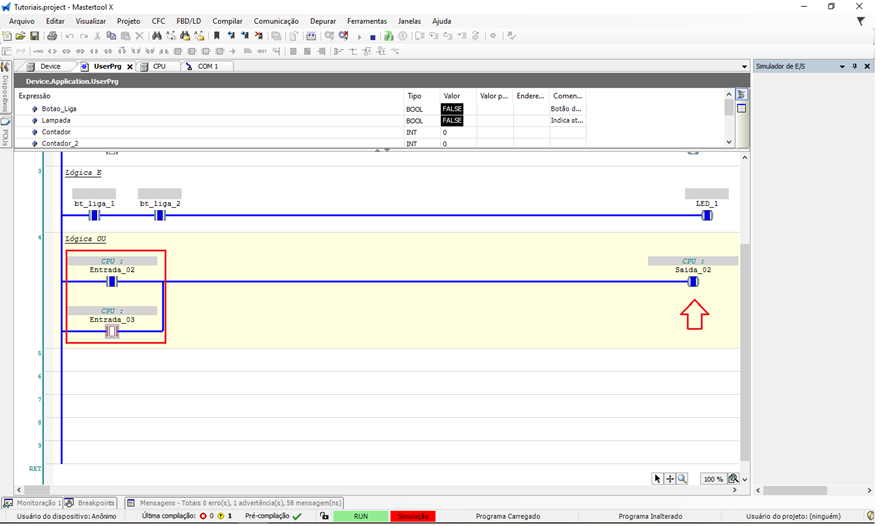
Task: Select the arrow pointer tool in editor
Action: click(657, 479)
